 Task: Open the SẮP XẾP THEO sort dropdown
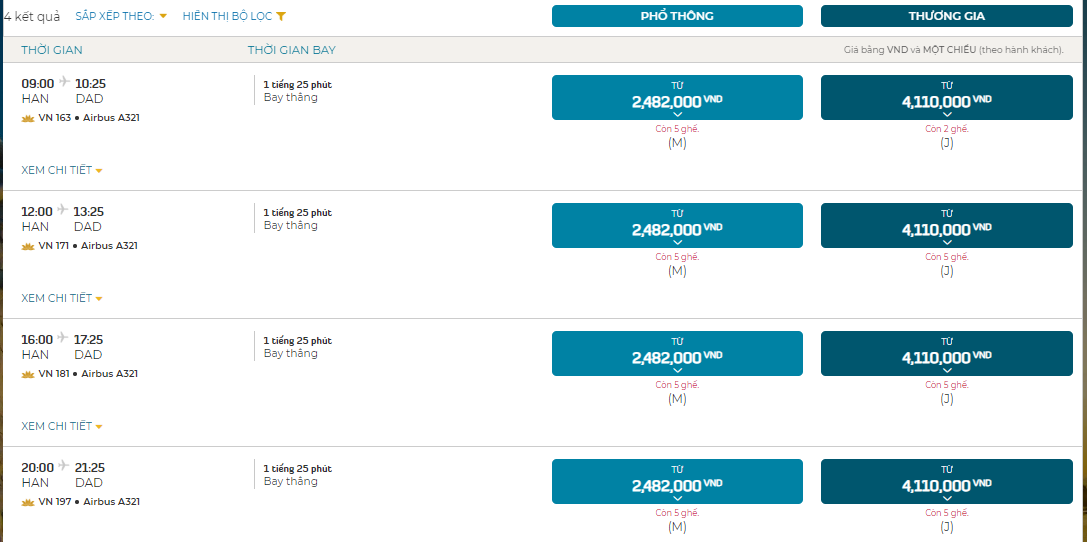121,16
